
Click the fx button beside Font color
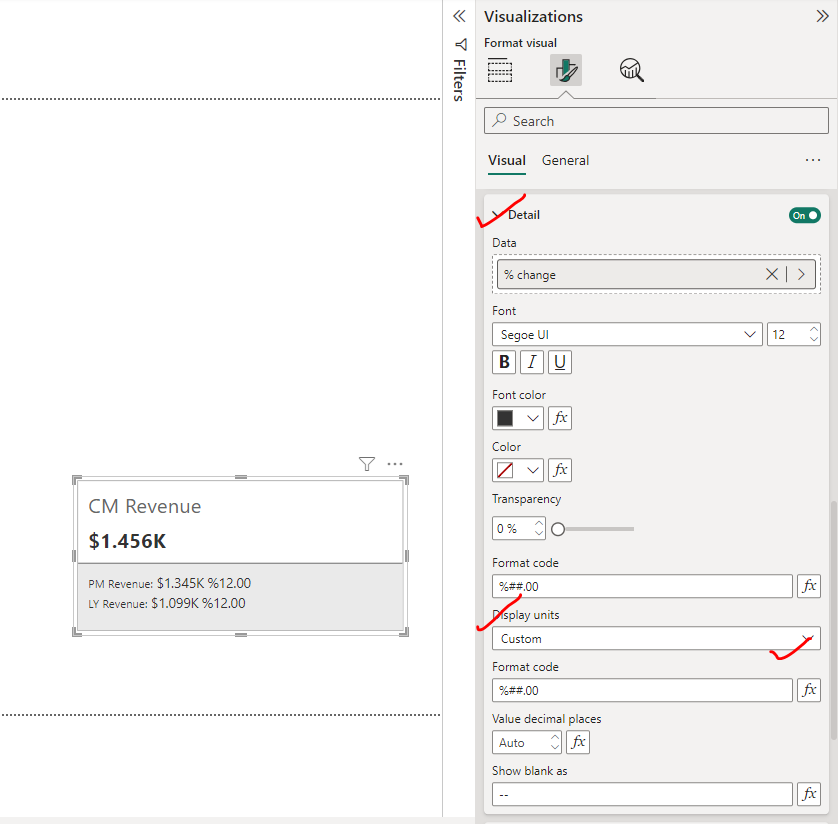point(559,418)
